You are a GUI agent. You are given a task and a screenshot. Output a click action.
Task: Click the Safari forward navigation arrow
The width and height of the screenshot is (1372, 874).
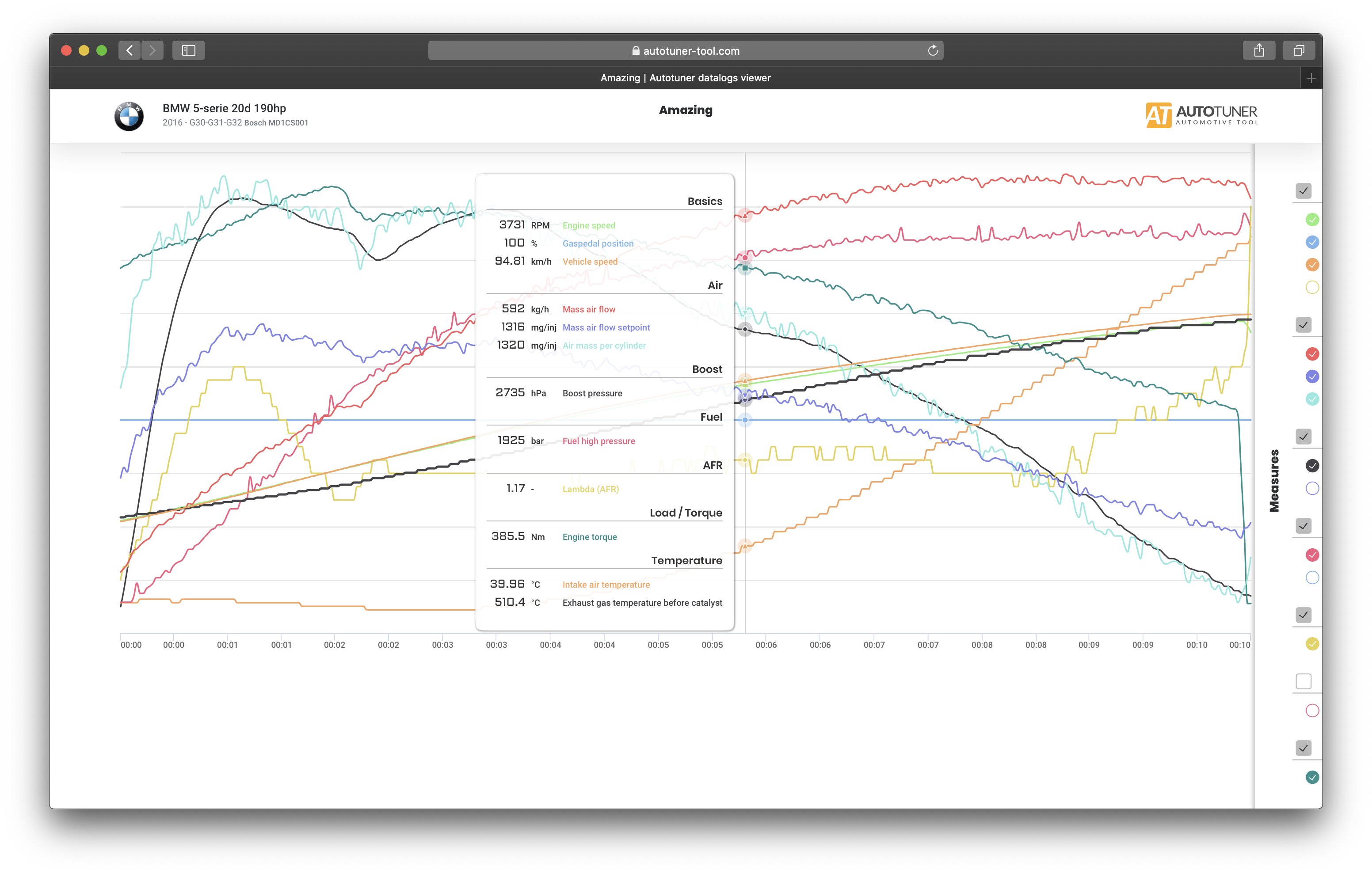point(152,50)
